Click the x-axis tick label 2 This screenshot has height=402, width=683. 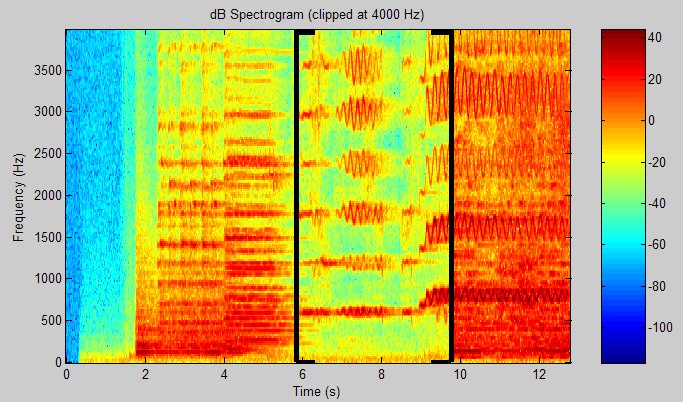(x=145, y=374)
